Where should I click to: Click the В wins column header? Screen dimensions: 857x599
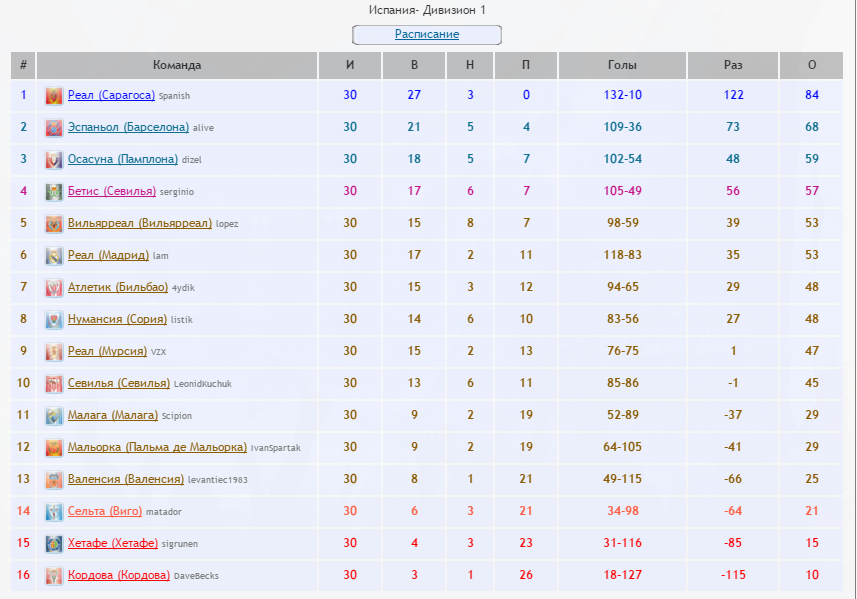(414, 65)
